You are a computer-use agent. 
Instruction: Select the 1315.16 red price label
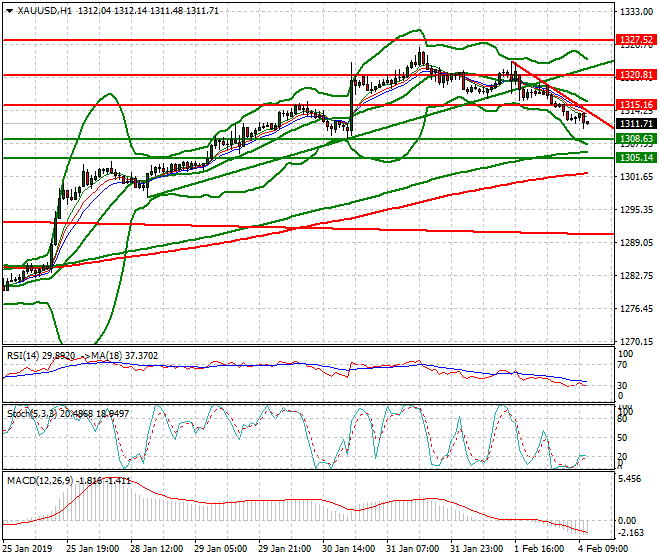tap(636, 104)
